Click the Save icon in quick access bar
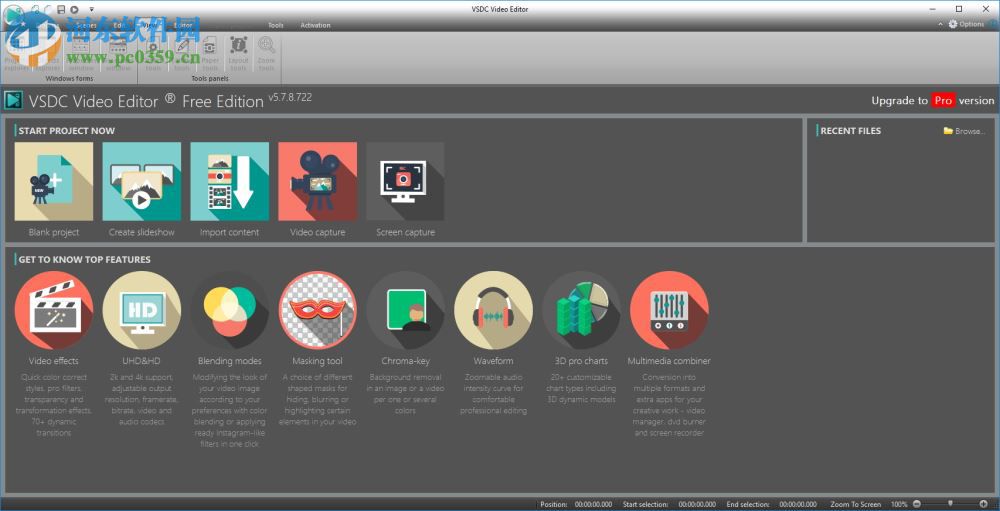Image resolution: width=1000 pixels, height=511 pixels. click(61, 9)
